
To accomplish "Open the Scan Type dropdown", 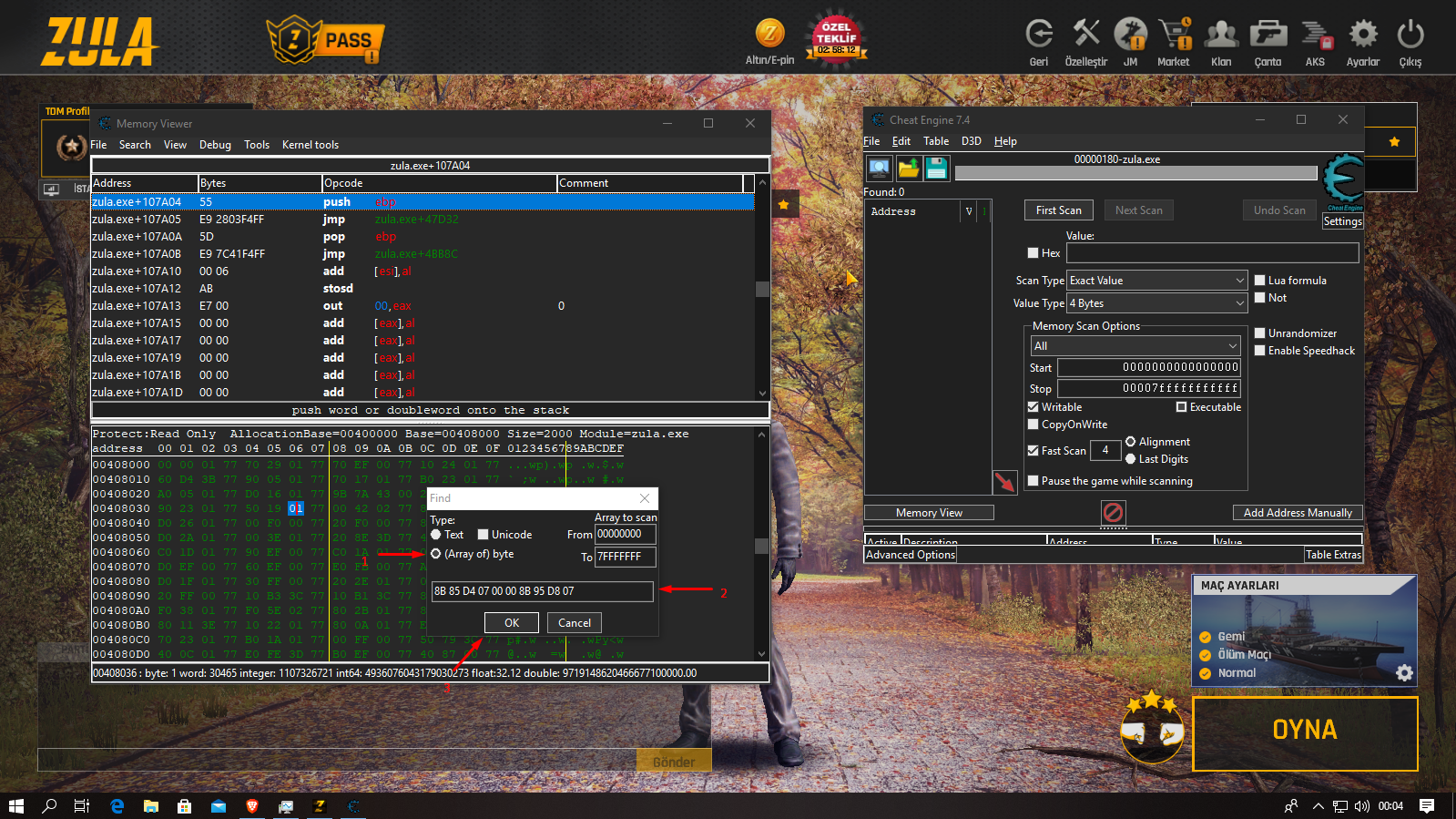I will click(x=1156, y=281).
